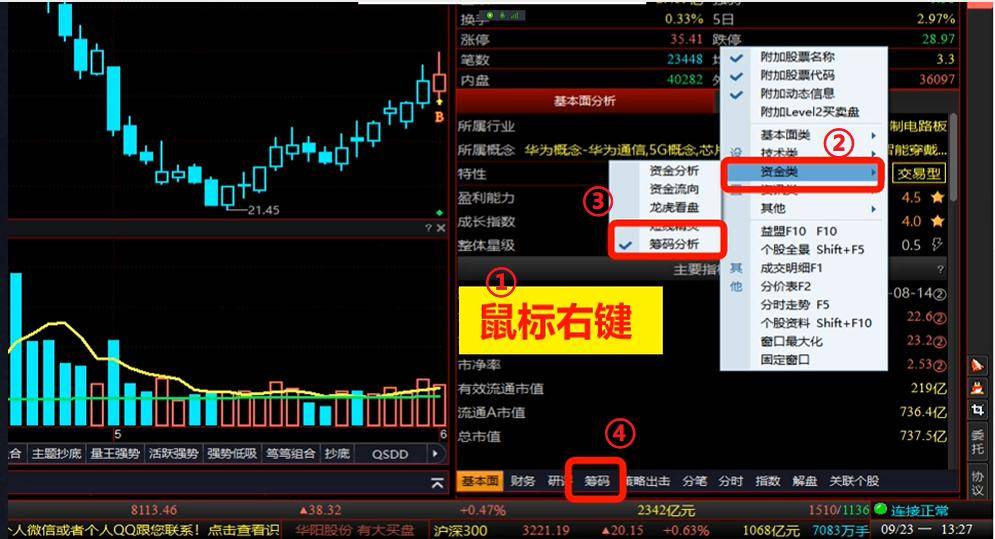The width and height of the screenshot is (995, 539).
Task: Click the lightning icon beside 0.5 rating
Action: click(937, 245)
